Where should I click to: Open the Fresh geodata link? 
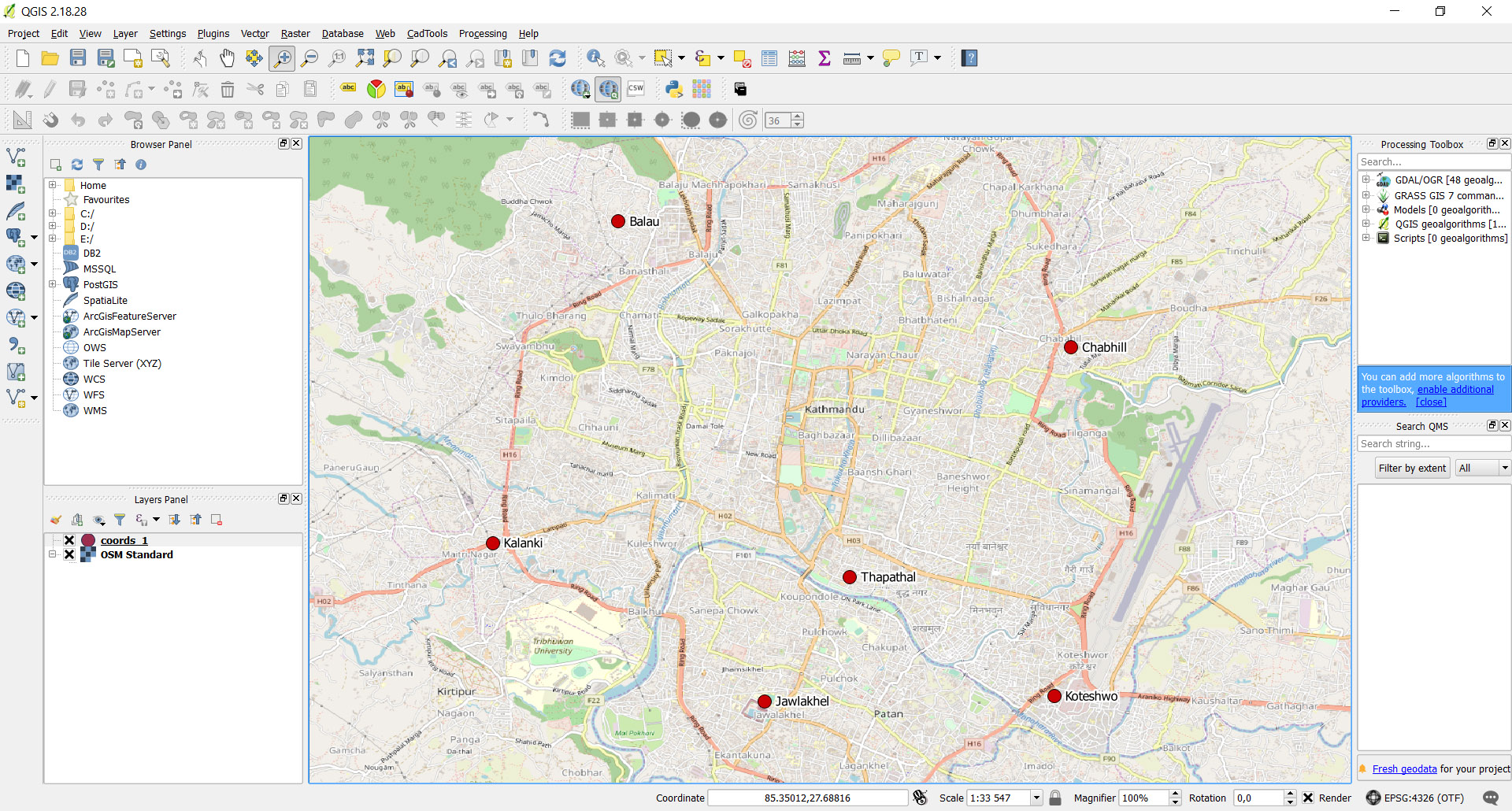1404,769
